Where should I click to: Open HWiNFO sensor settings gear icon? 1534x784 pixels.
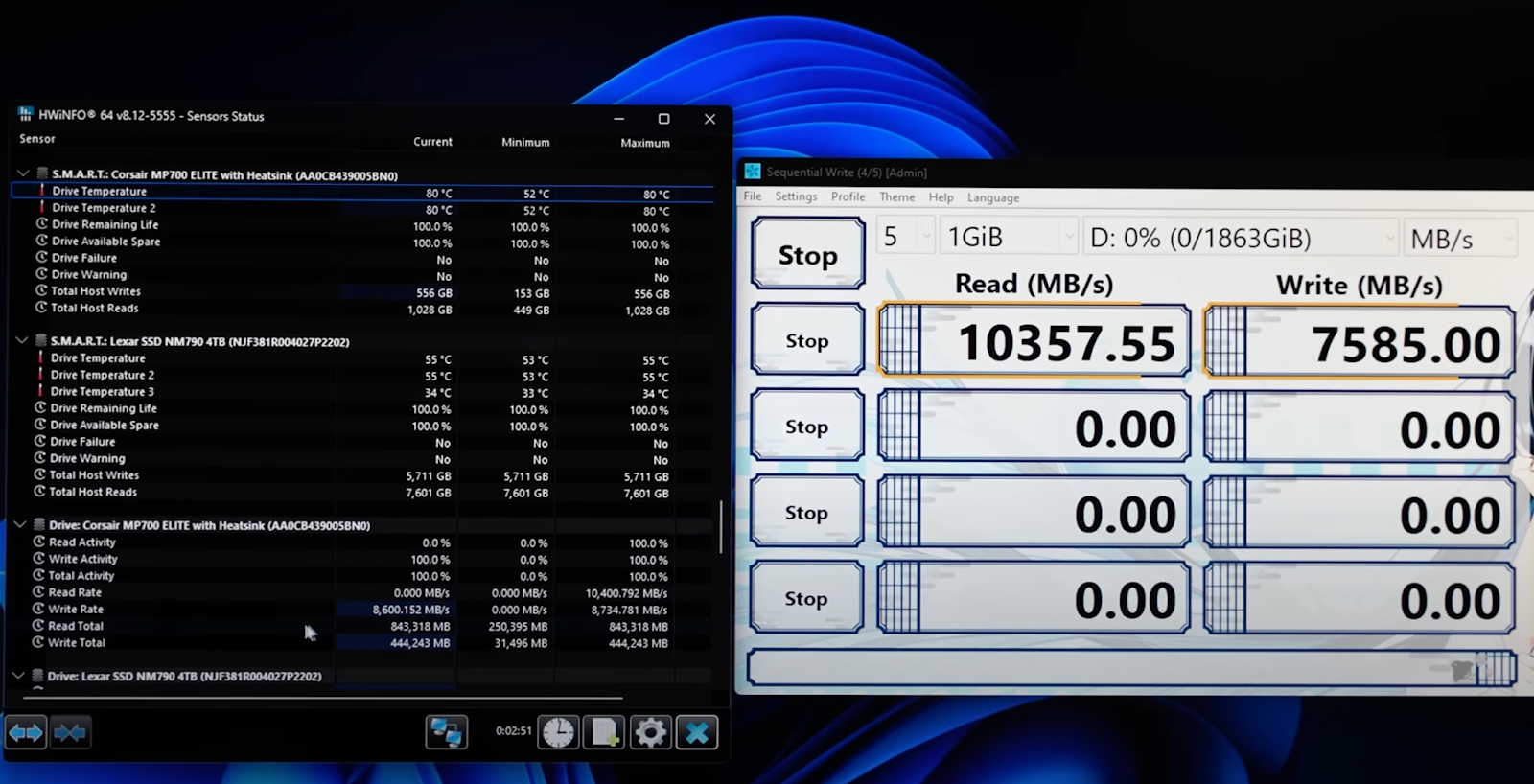click(650, 732)
